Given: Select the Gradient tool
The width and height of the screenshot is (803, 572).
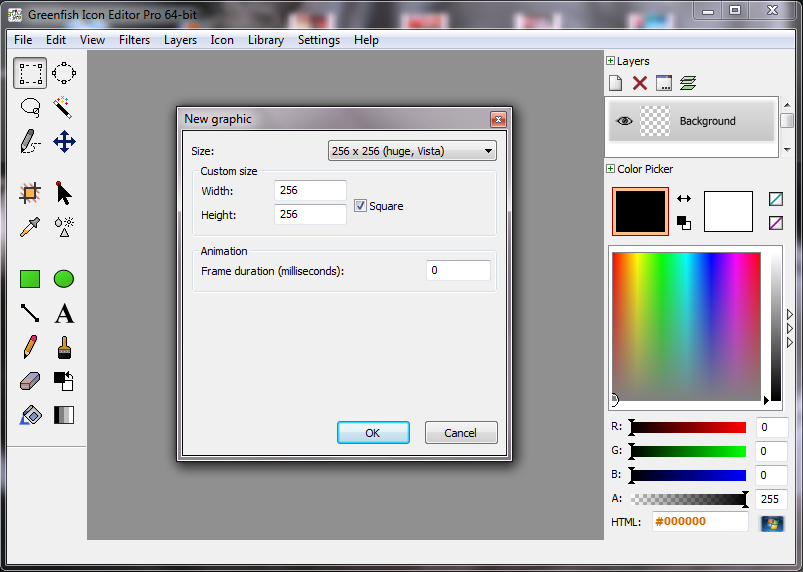Looking at the screenshot, I should tap(64, 415).
